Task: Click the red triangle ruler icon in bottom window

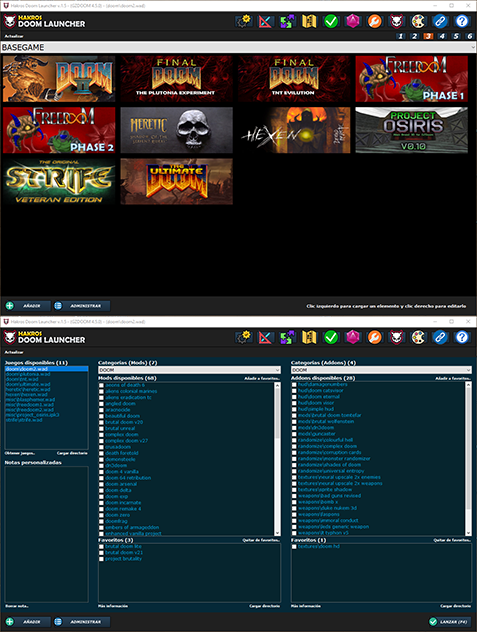Action: [265, 337]
